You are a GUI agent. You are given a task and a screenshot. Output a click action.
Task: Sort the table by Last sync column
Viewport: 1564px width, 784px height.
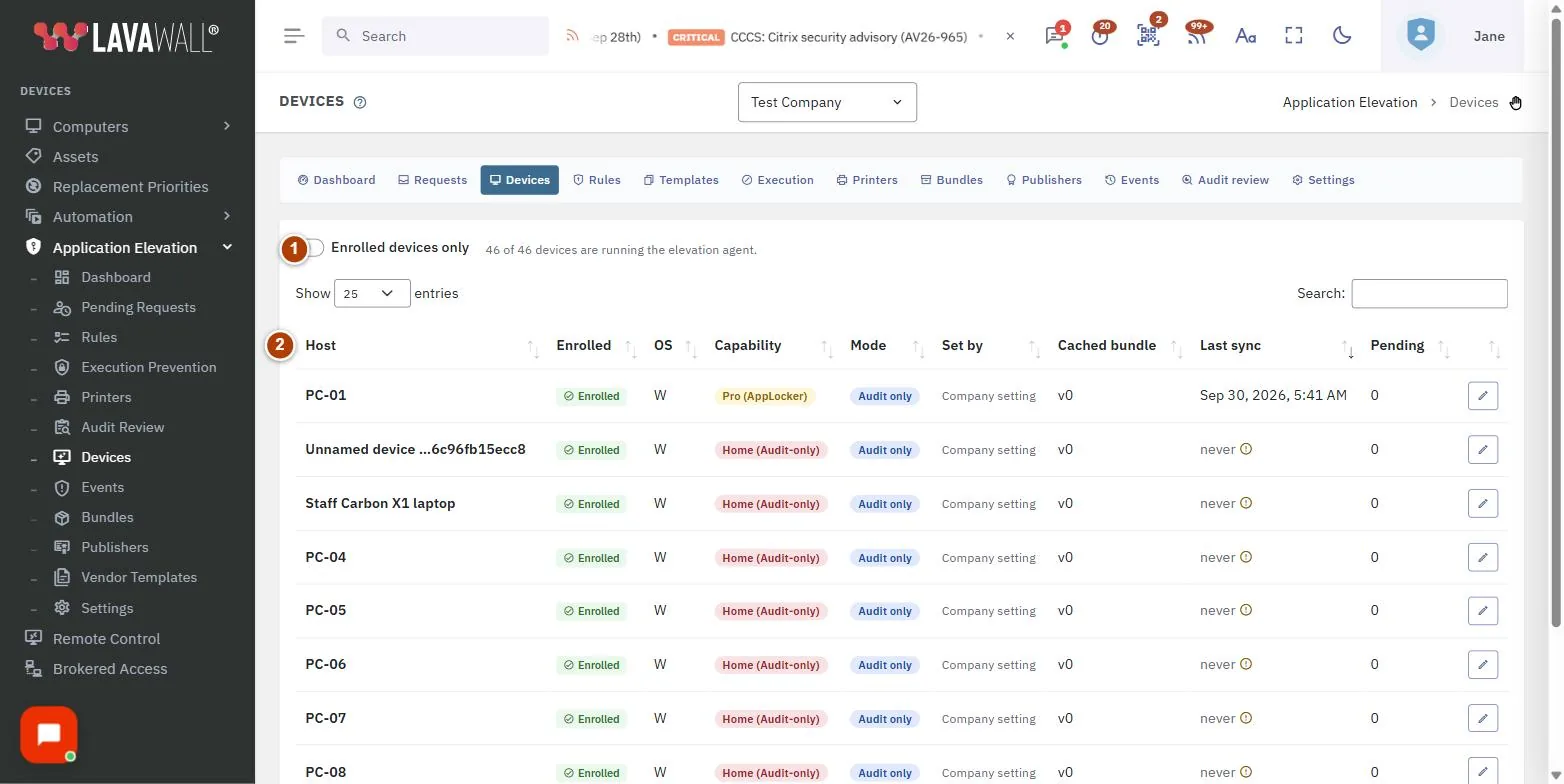click(x=1276, y=346)
